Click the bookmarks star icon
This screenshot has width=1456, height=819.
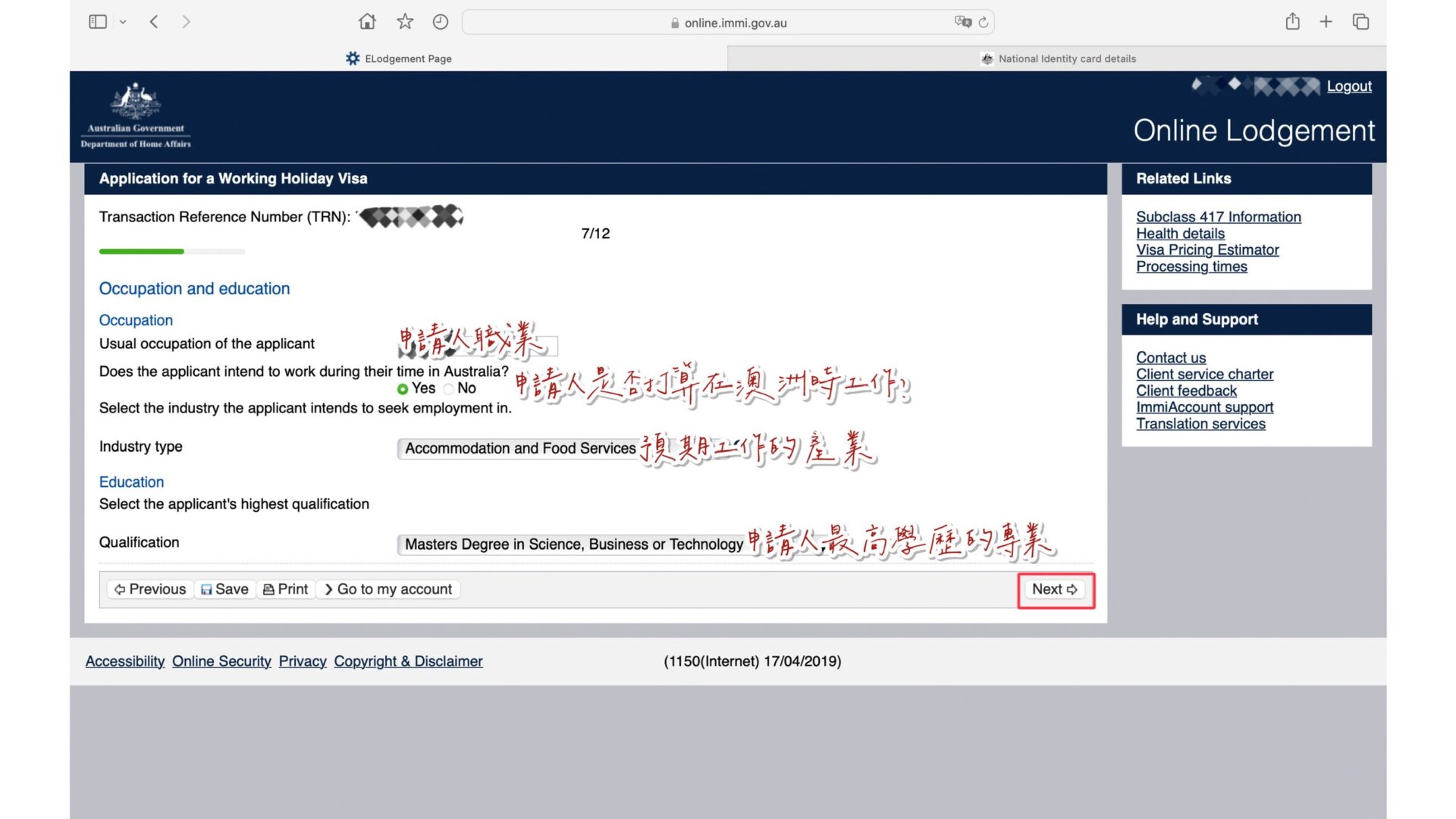405,22
